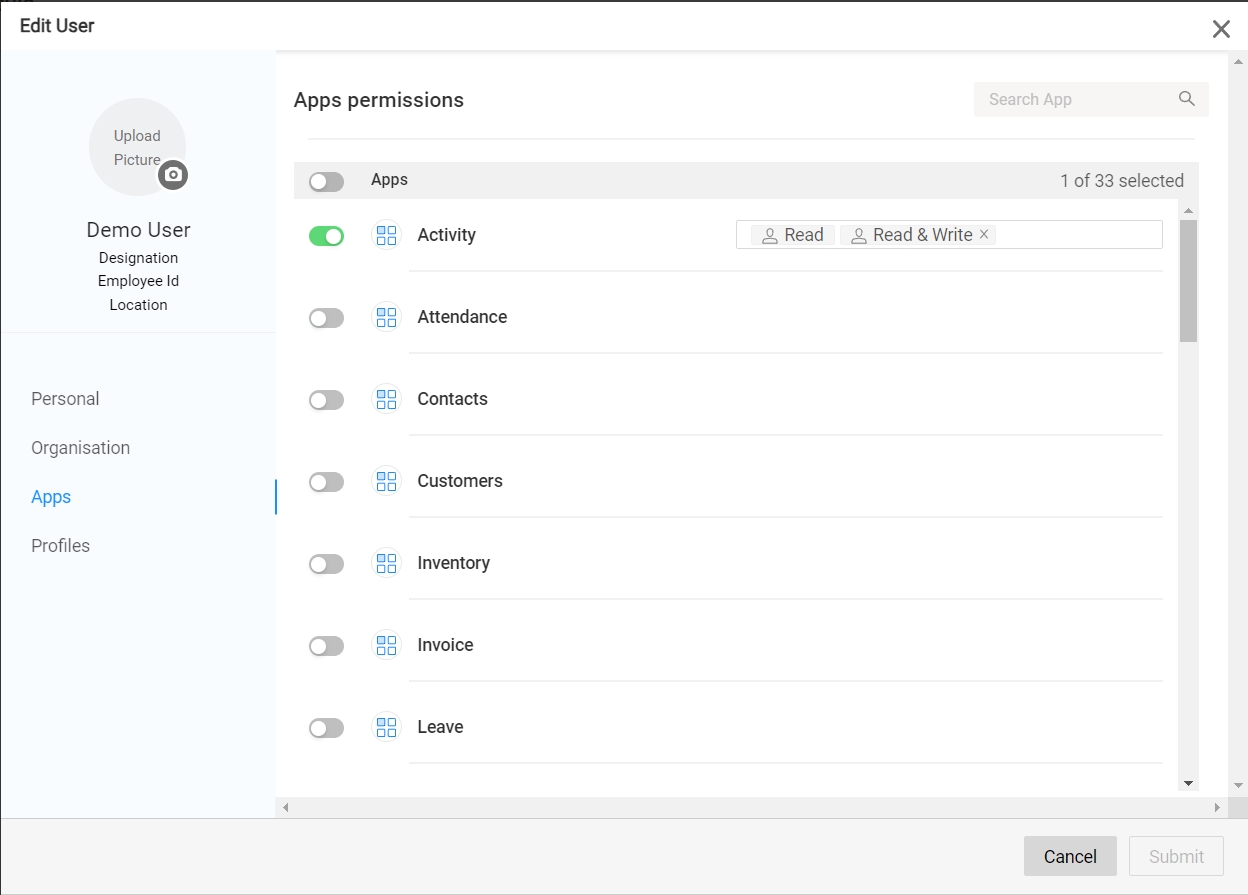Click the search magnifier icon
Image resolution: width=1248 pixels, height=895 pixels.
coord(1186,99)
